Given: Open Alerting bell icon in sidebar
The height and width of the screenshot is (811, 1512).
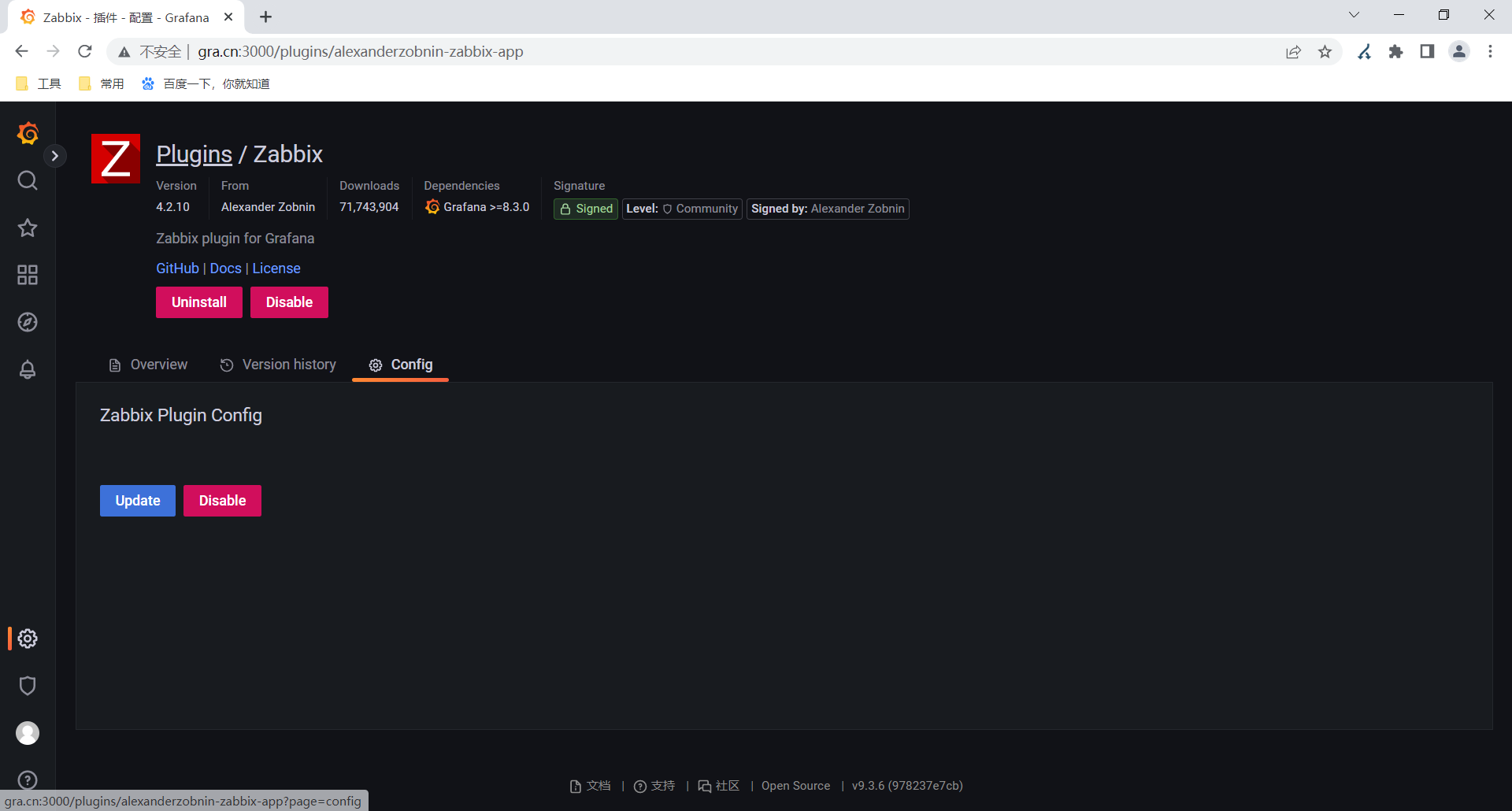Looking at the screenshot, I should [28, 369].
